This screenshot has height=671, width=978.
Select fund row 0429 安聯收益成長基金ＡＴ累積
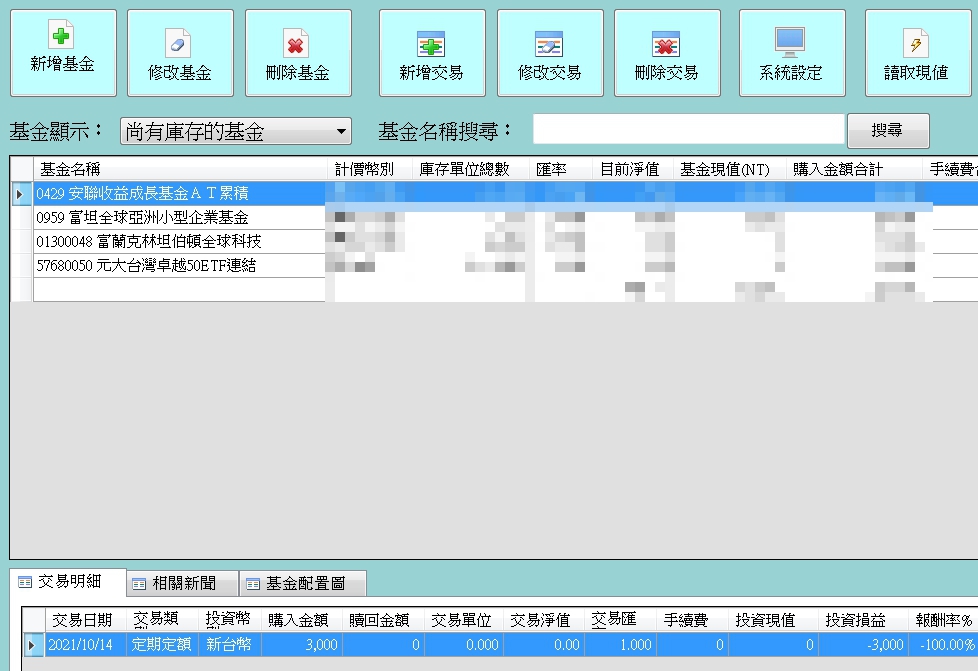point(180,193)
